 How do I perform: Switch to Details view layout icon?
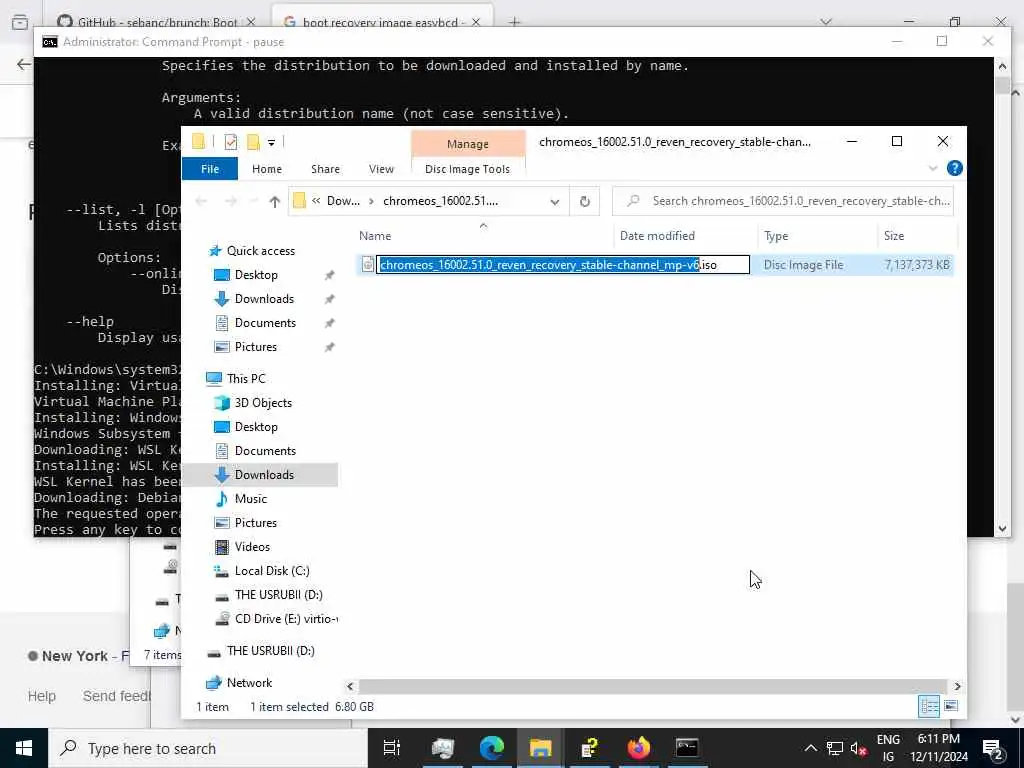tap(929, 706)
